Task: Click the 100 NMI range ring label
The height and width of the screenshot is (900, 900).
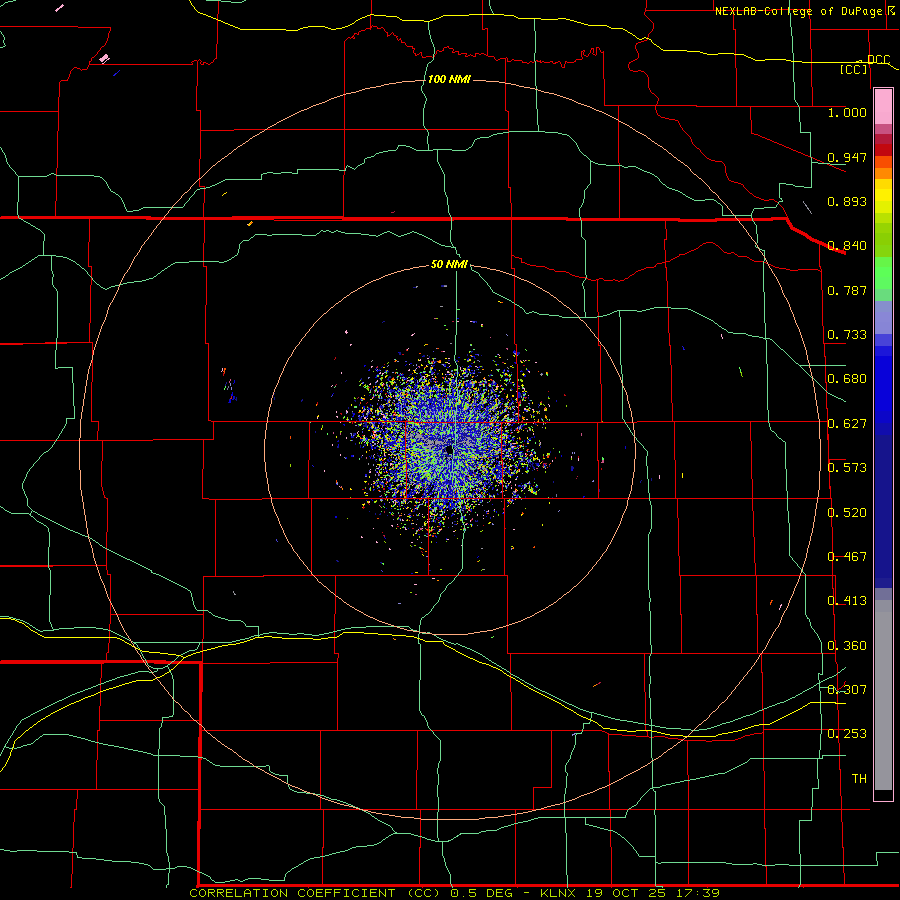Action: (449, 79)
